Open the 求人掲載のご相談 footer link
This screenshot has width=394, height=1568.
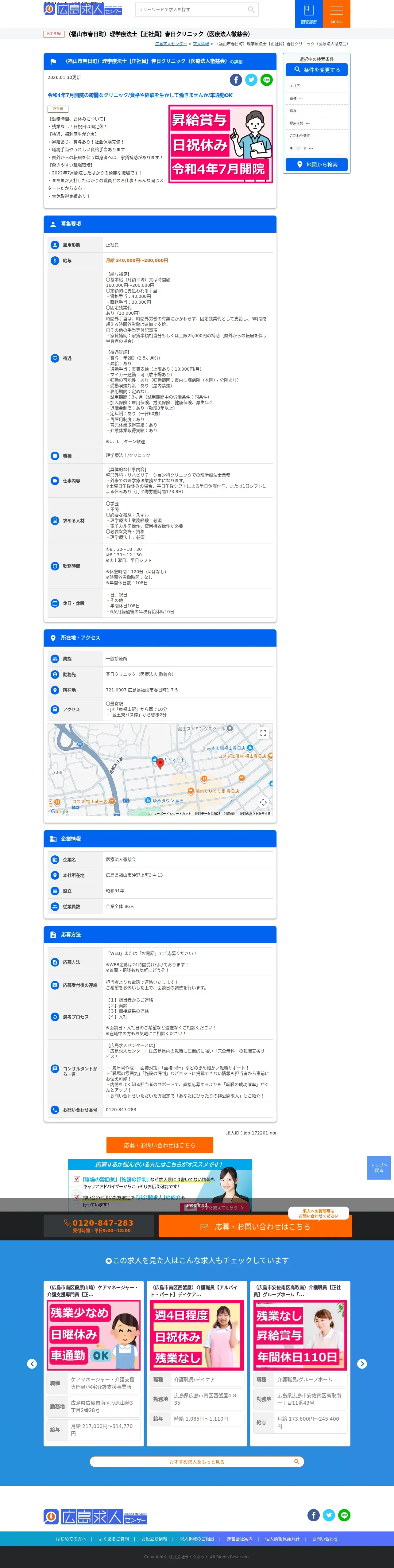[x=197, y=1539]
